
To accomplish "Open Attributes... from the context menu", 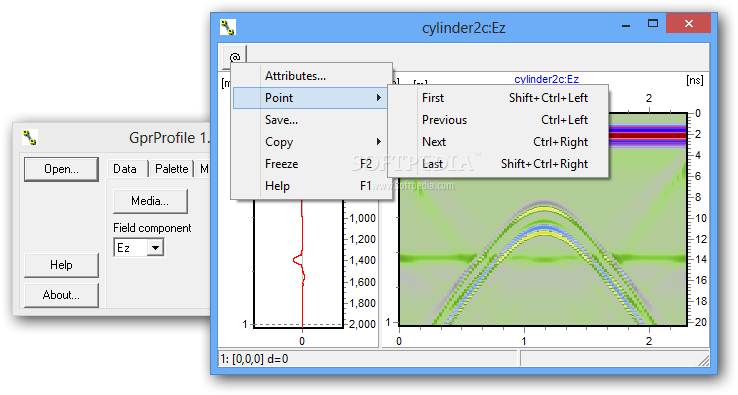I will tap(312, 76).
